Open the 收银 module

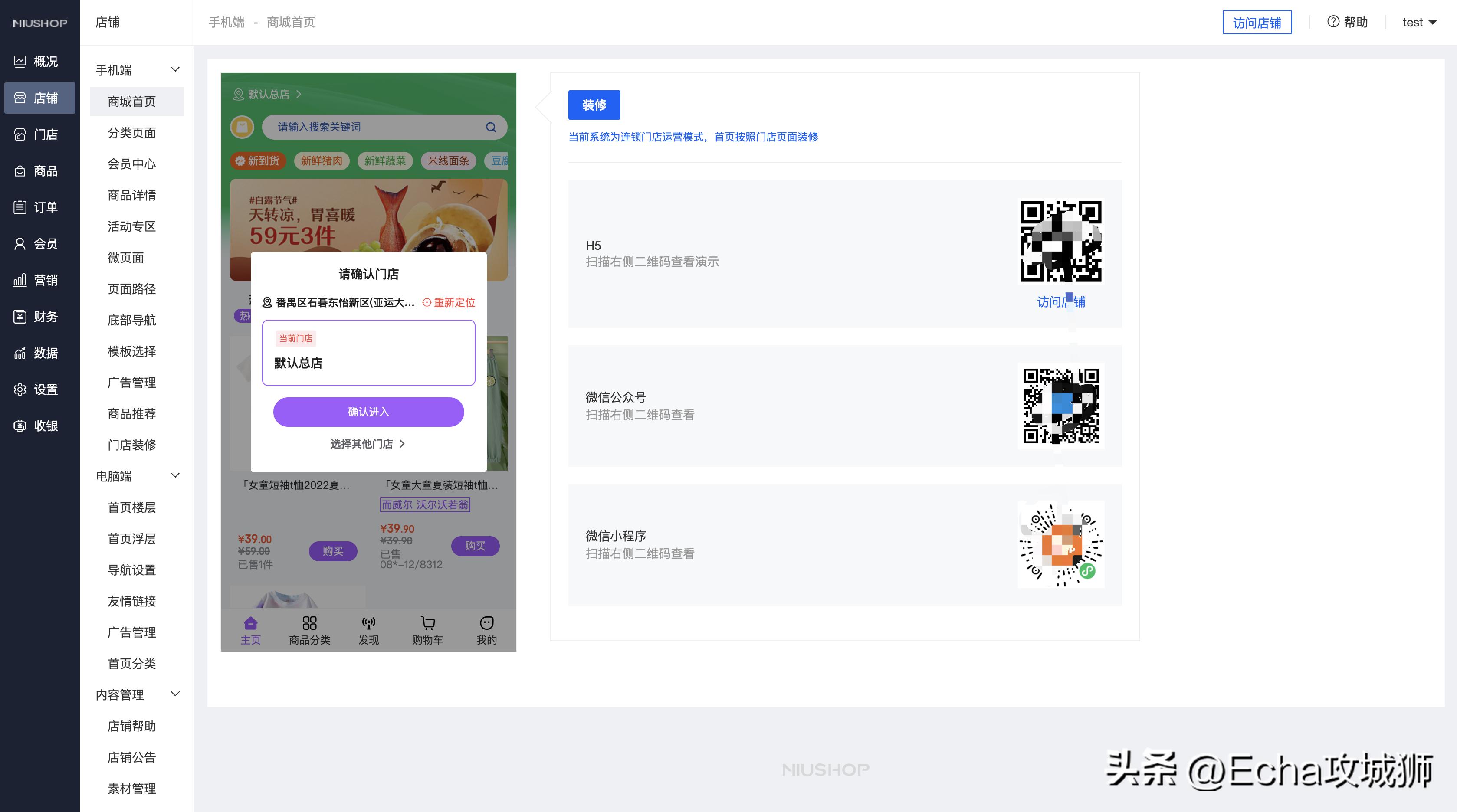(x=39, y=426)
